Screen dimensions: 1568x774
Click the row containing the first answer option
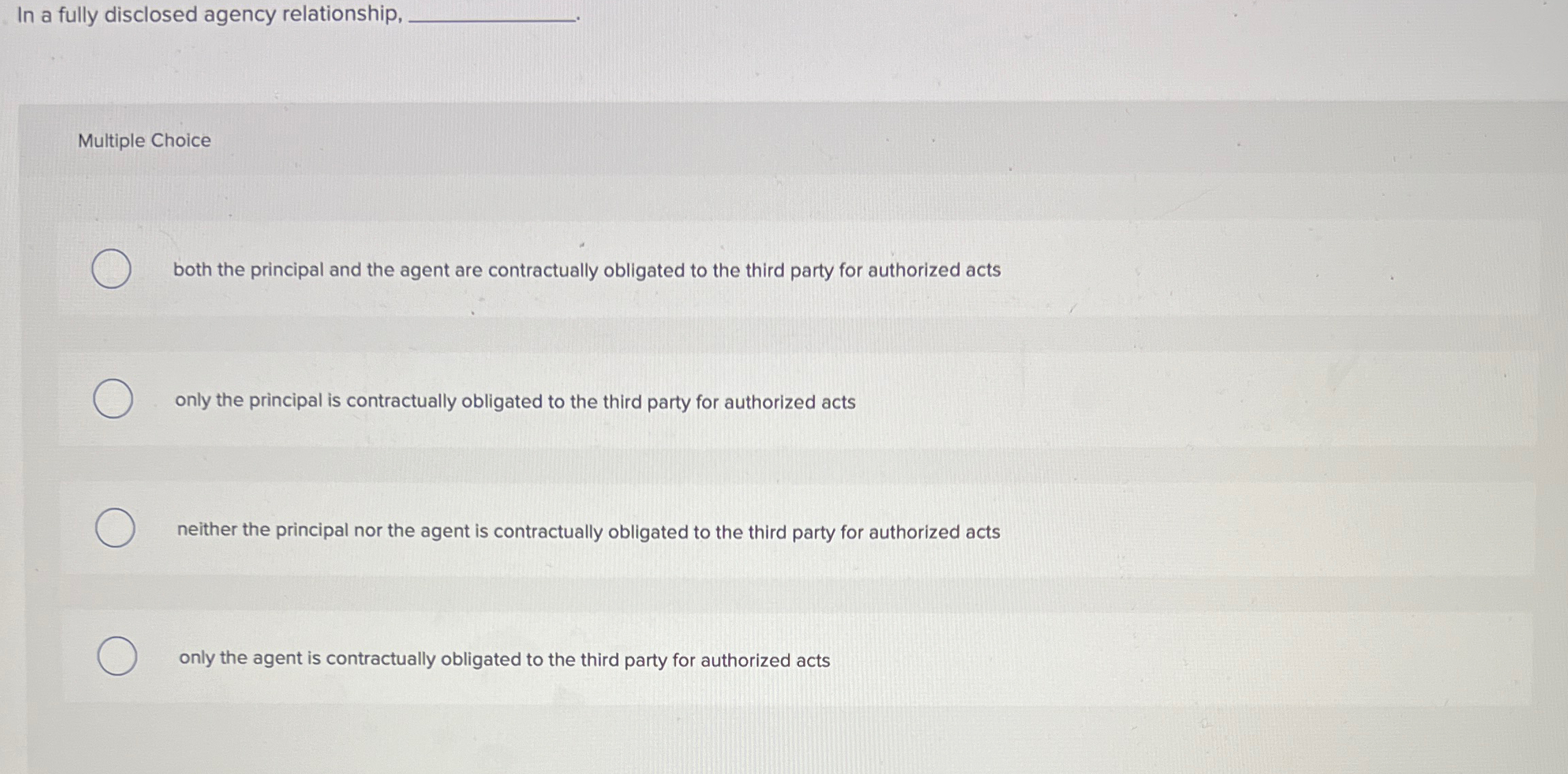[x=751, y=269]
